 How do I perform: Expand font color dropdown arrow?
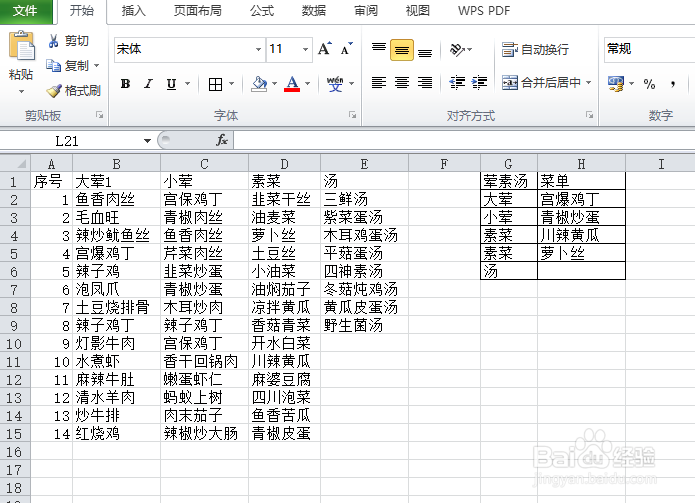pos(308,84)
